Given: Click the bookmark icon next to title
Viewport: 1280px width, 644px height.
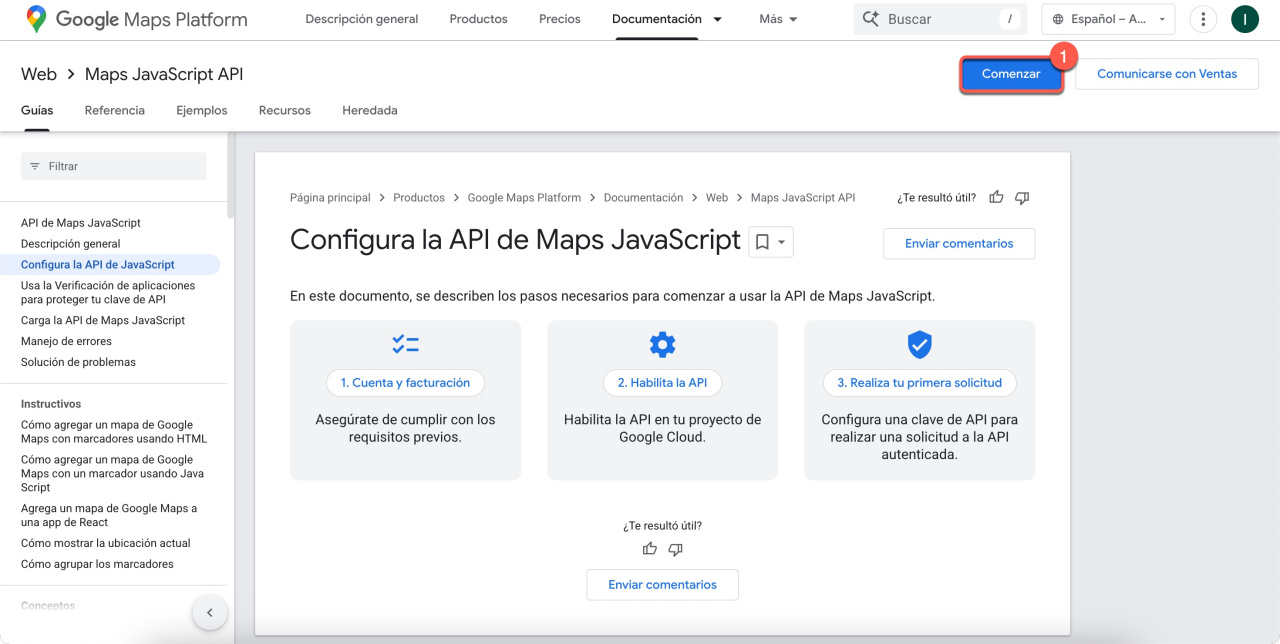Looking at the screenshot, I should tap(762, 242).
